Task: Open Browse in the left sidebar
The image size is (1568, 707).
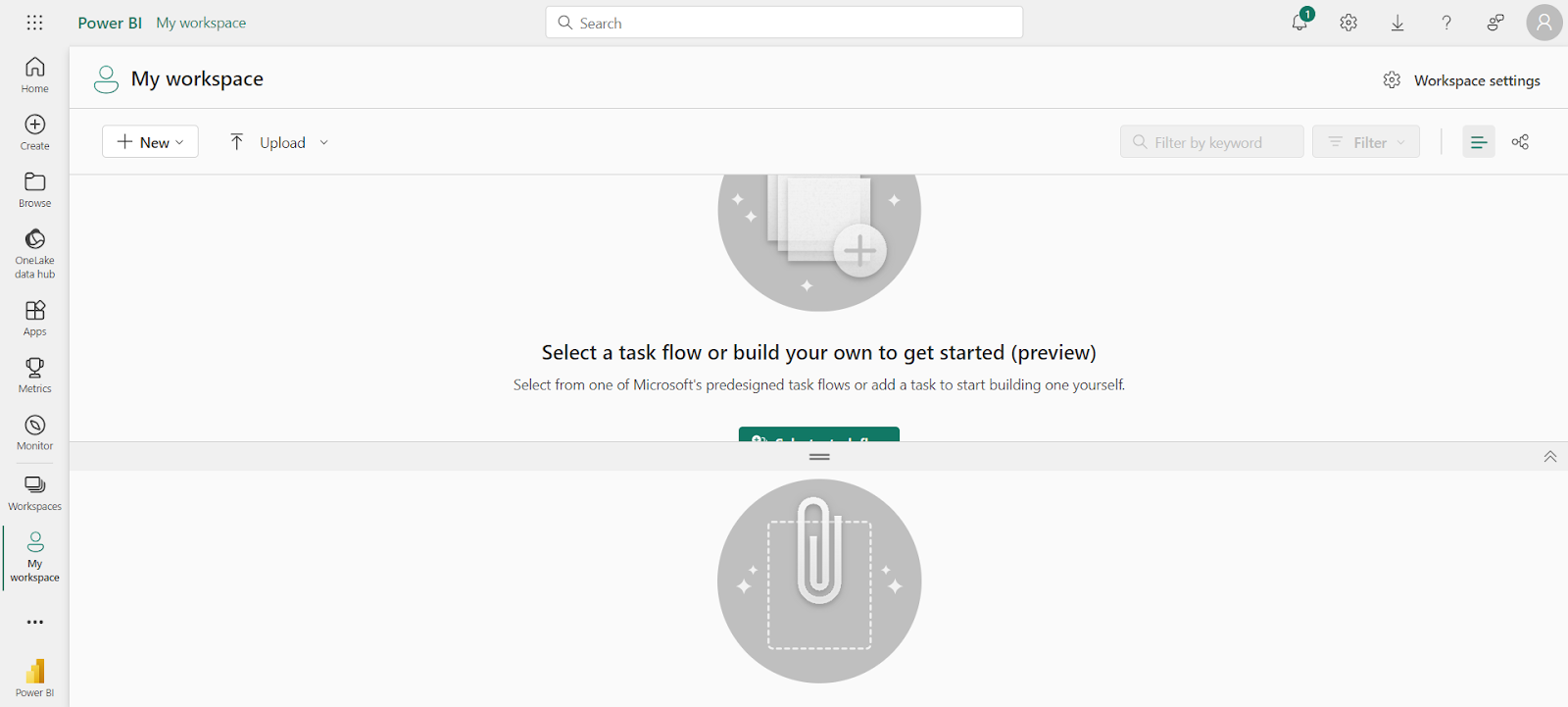Action: point(34,189)
